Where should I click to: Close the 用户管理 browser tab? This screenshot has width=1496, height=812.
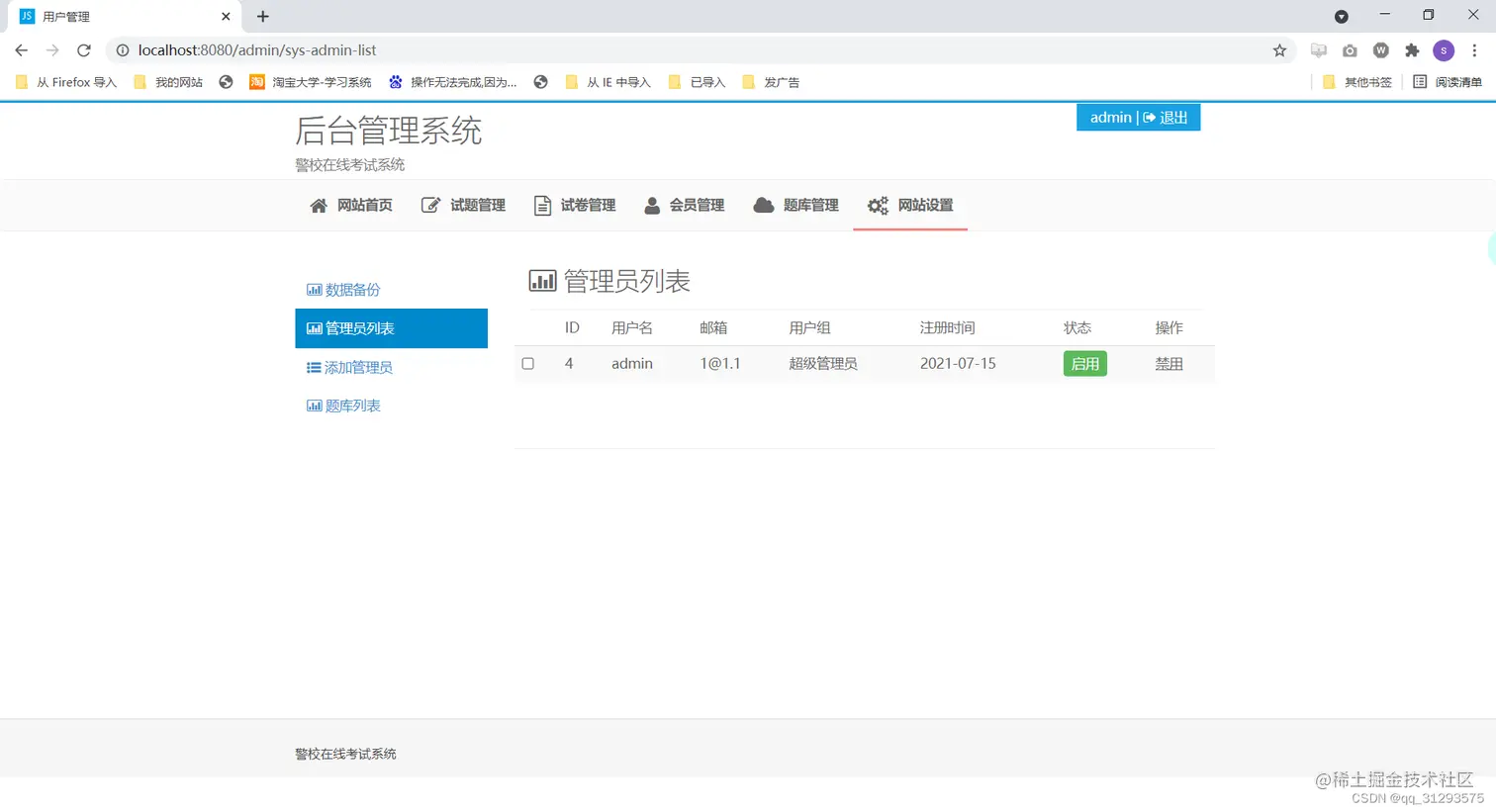tap(226, 16)
